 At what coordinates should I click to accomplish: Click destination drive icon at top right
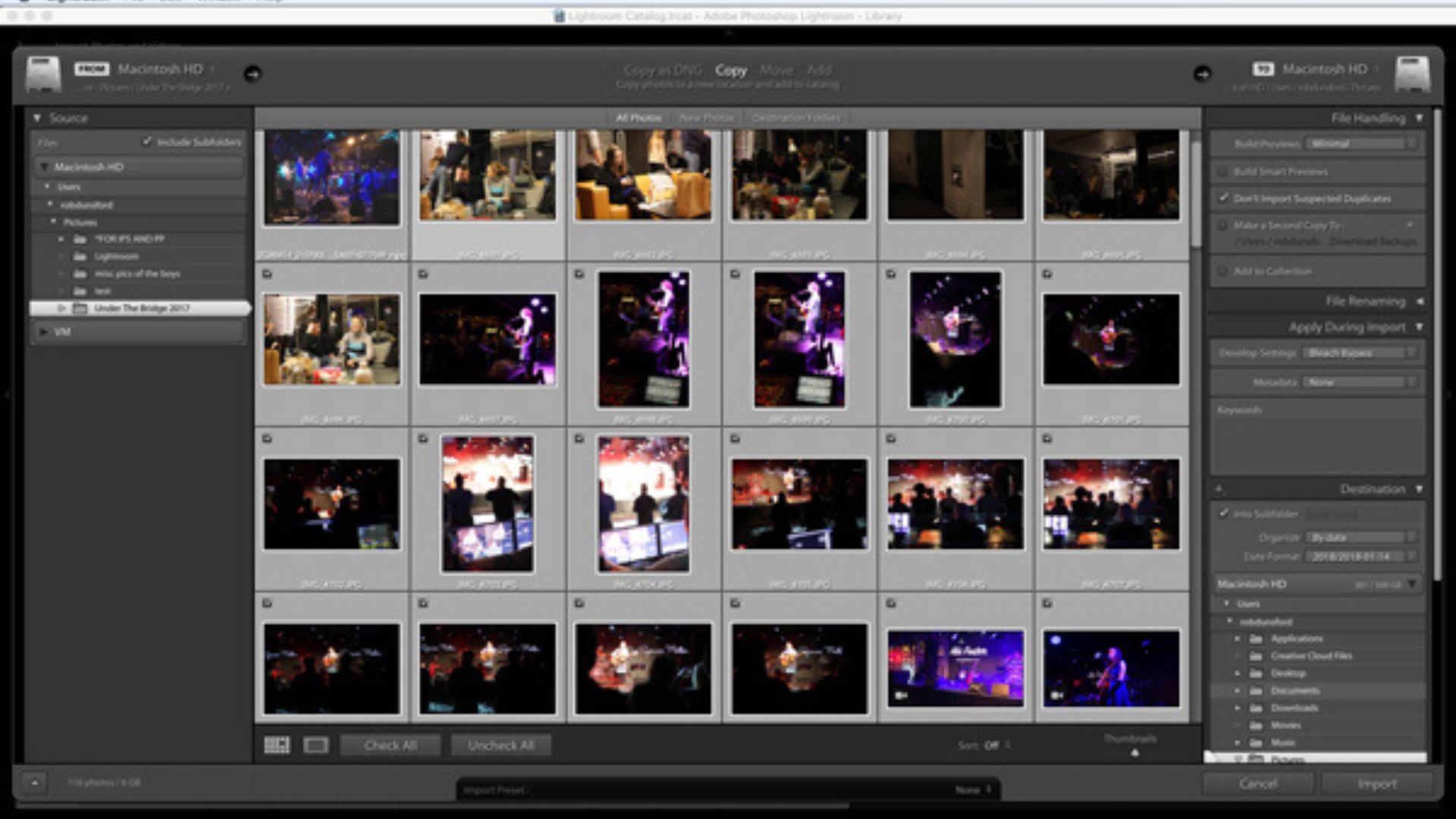(1412, 75)
